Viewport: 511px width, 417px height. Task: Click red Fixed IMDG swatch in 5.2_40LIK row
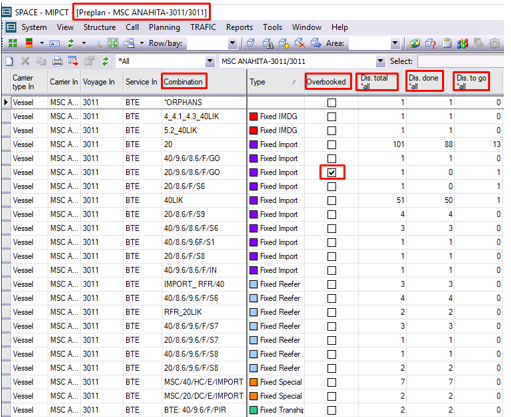pyautogui.click(x=254, y=130)
